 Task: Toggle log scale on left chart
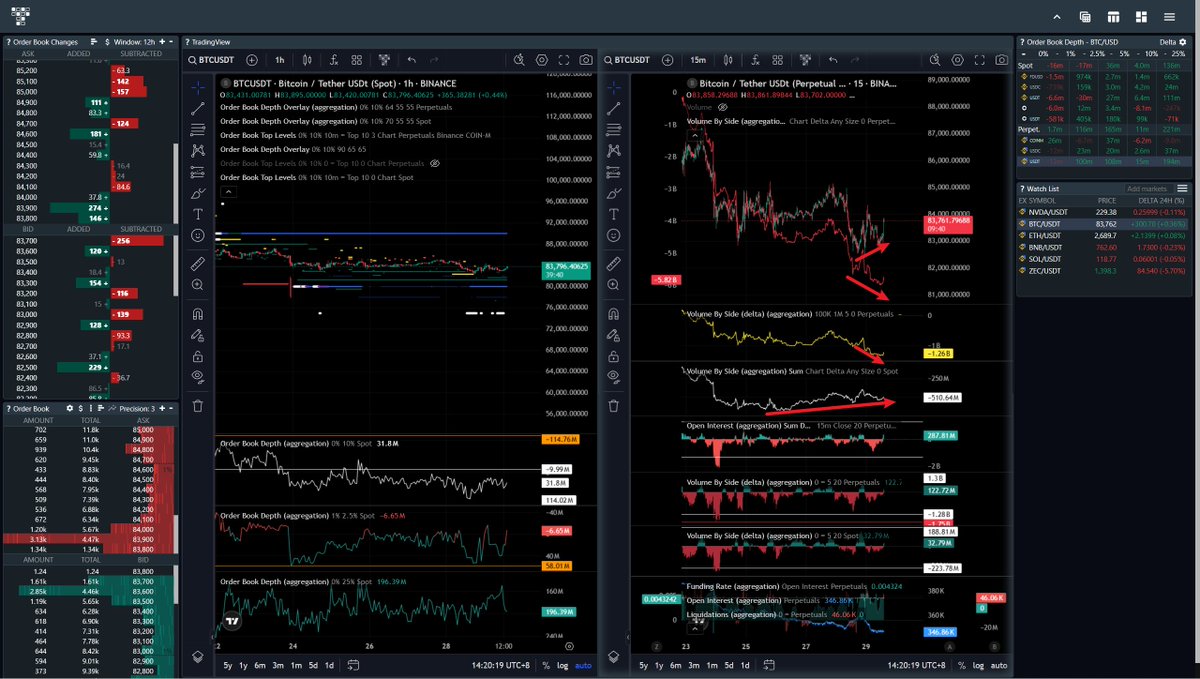point(564,665)
